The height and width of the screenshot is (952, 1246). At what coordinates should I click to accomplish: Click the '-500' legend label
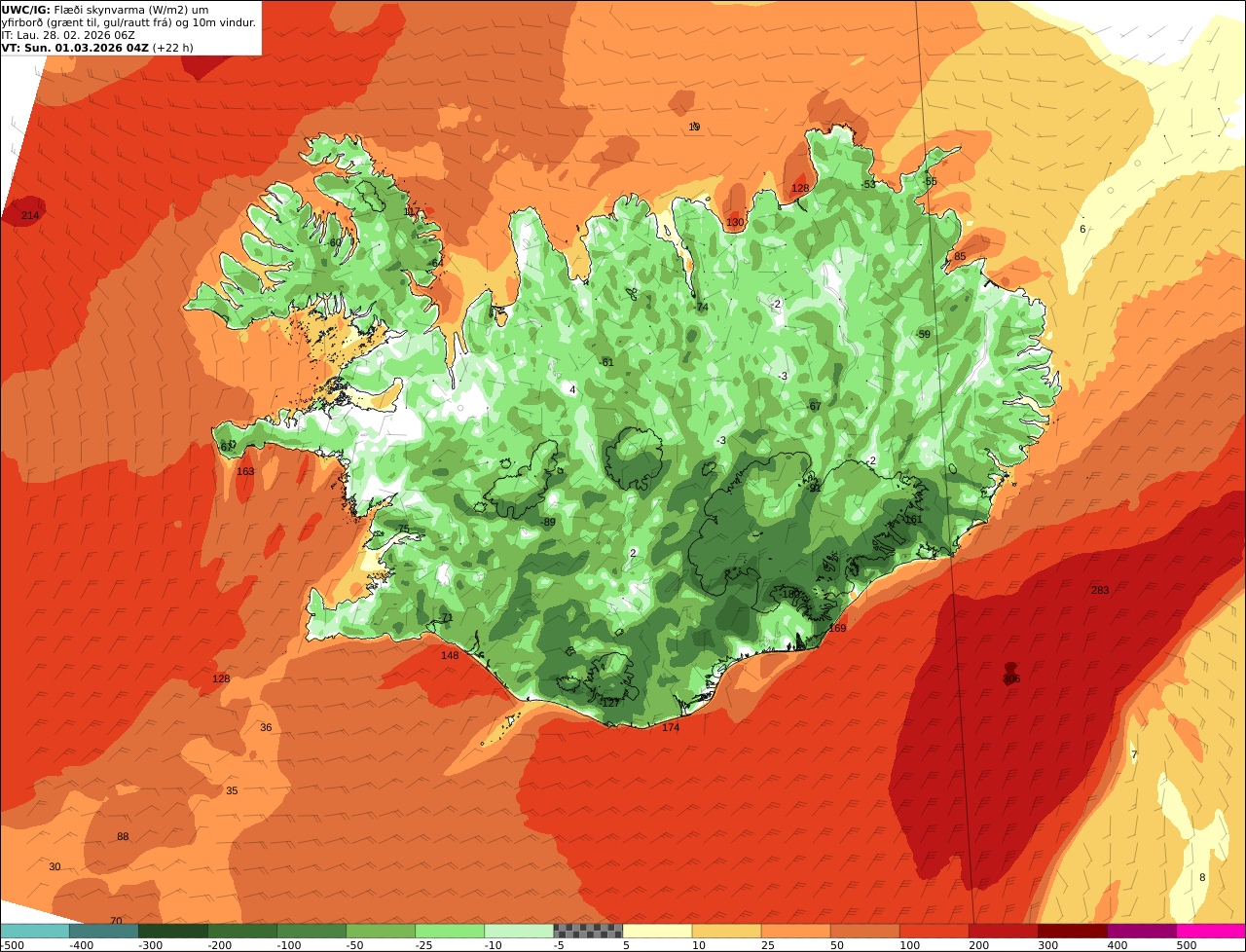point(11,945)
